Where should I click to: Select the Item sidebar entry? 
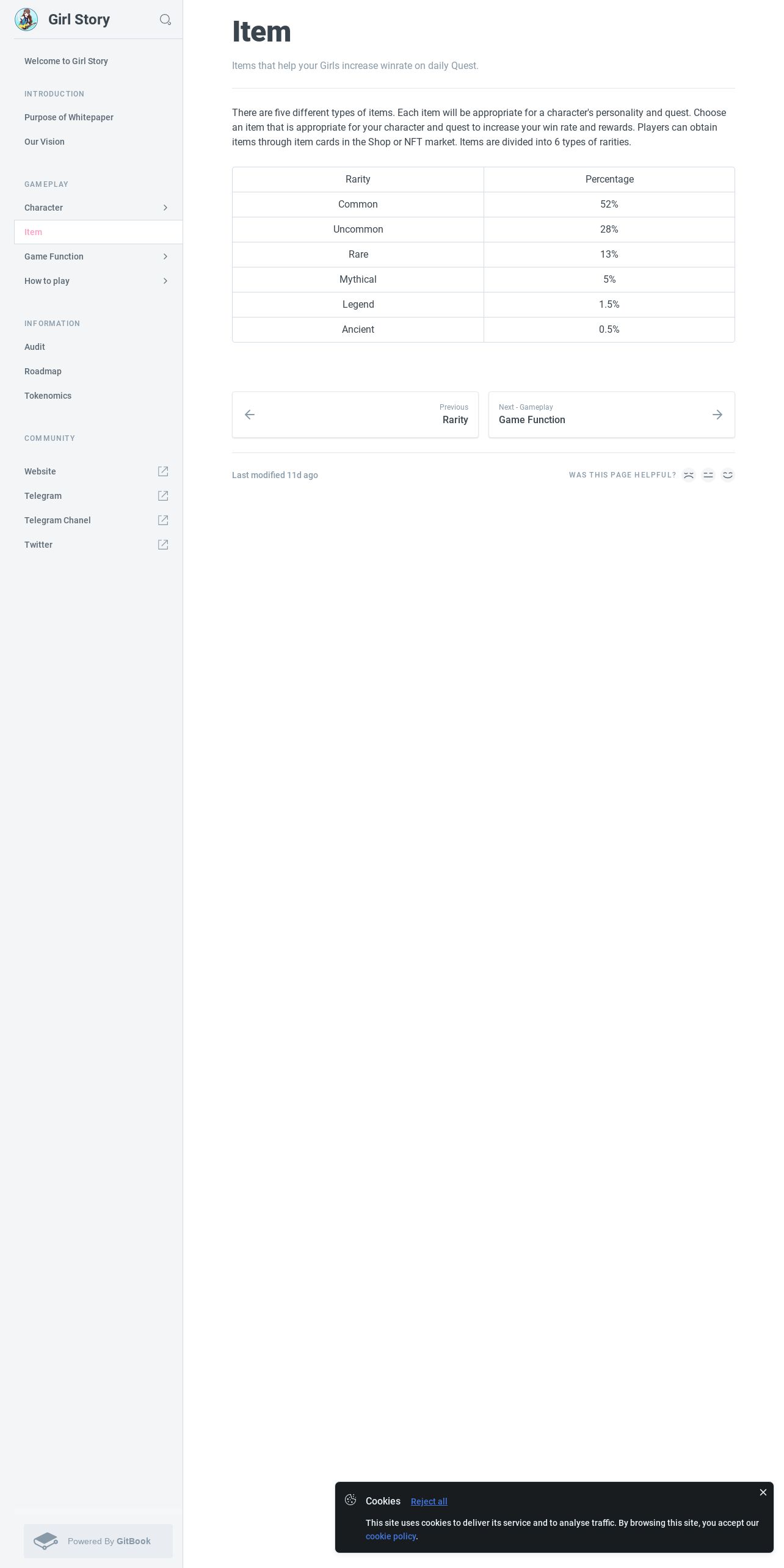point(98,232)
